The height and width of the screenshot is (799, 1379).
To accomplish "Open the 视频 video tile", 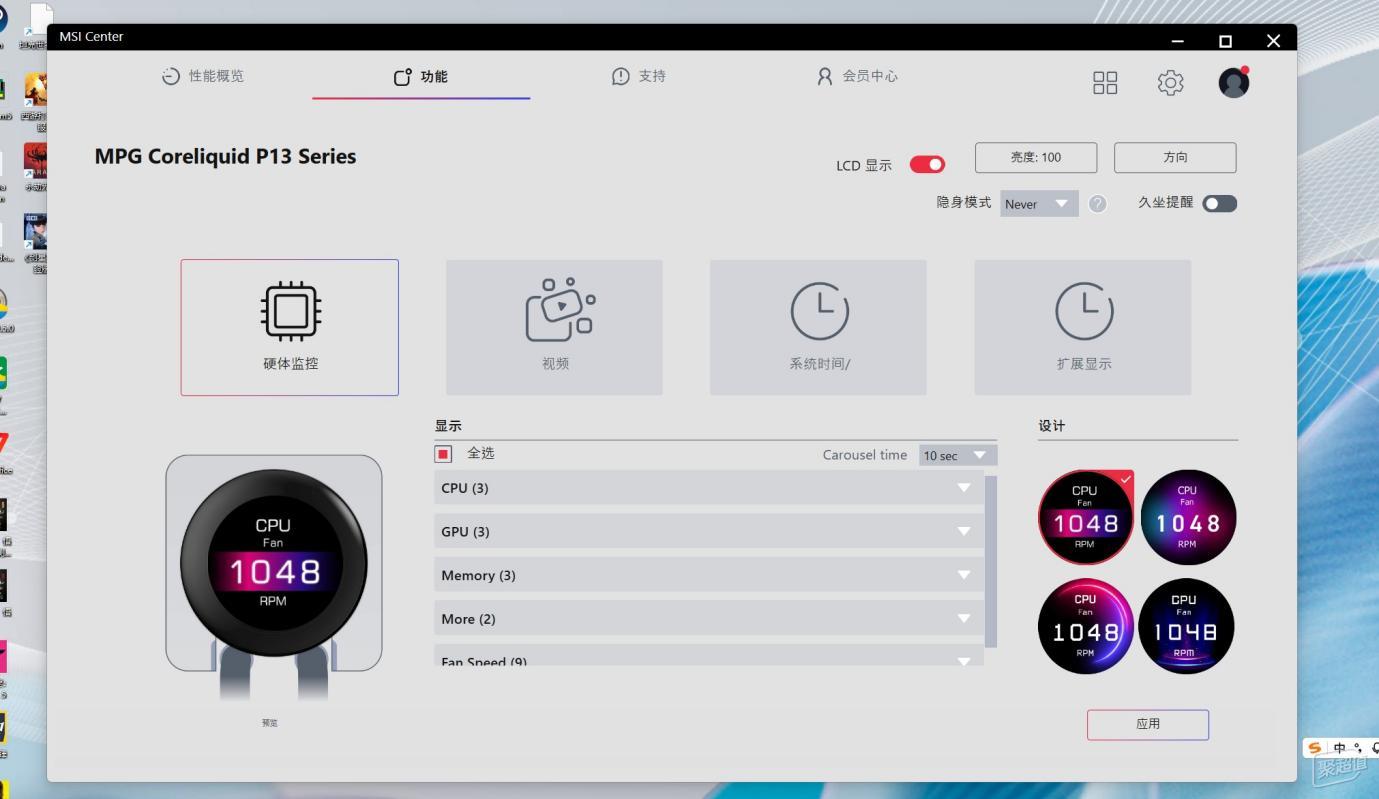I will 554,328.
